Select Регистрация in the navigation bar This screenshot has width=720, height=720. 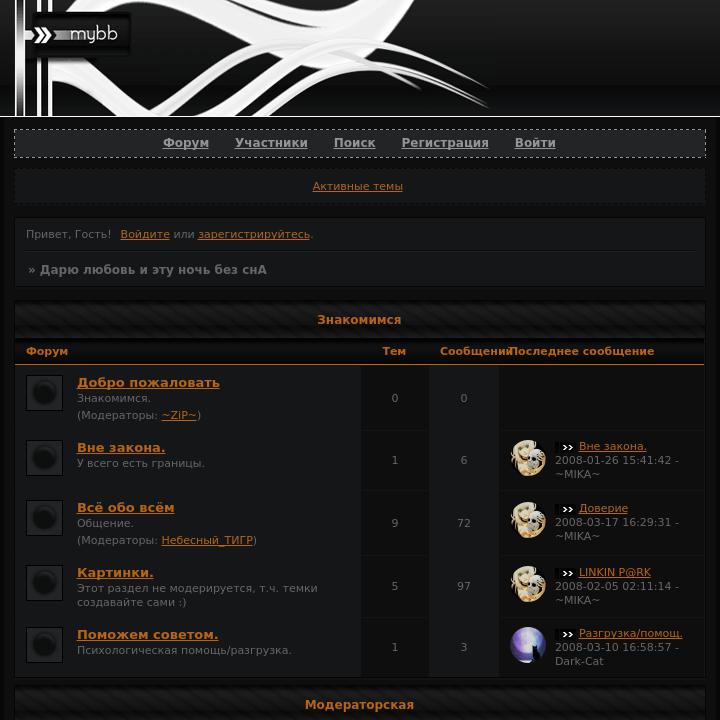tap(445, 143)
